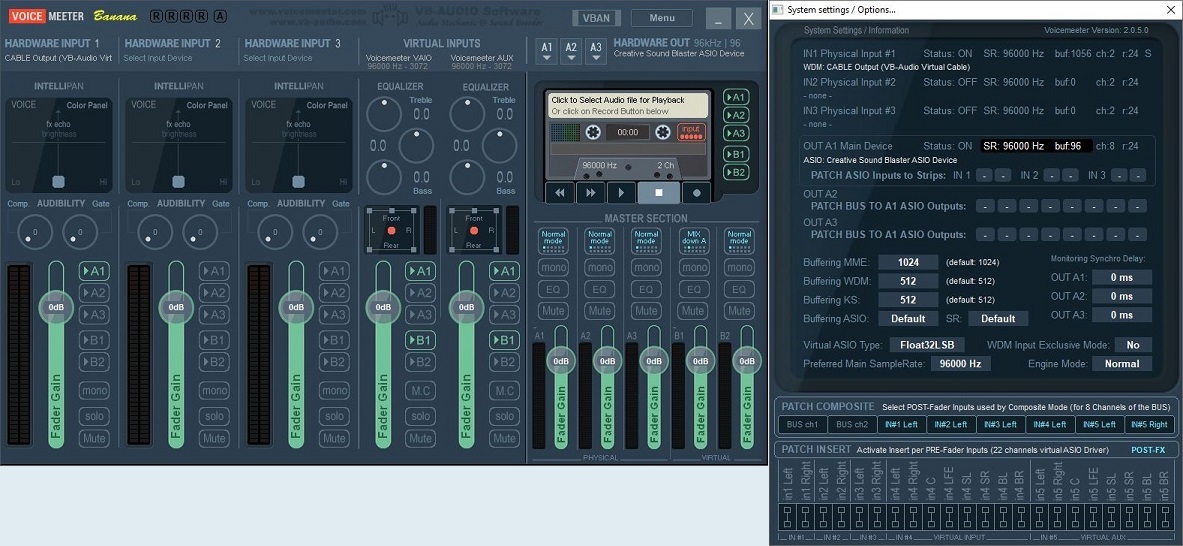The height and width of the screenshot is (546, 1183).
Task: Open the Menu button
Action: click(x=661, y=18)
